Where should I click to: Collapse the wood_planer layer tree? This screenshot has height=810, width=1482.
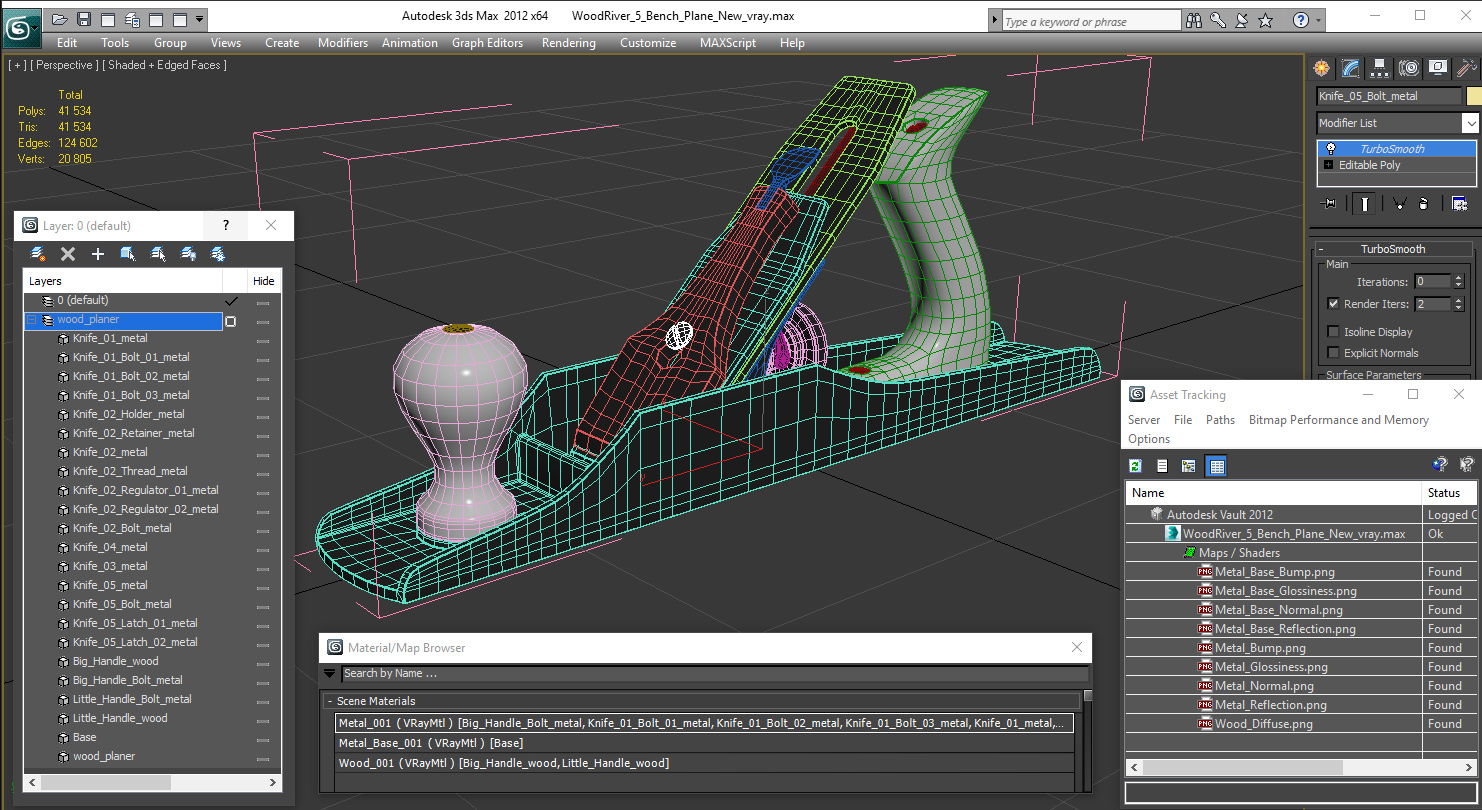31,320
